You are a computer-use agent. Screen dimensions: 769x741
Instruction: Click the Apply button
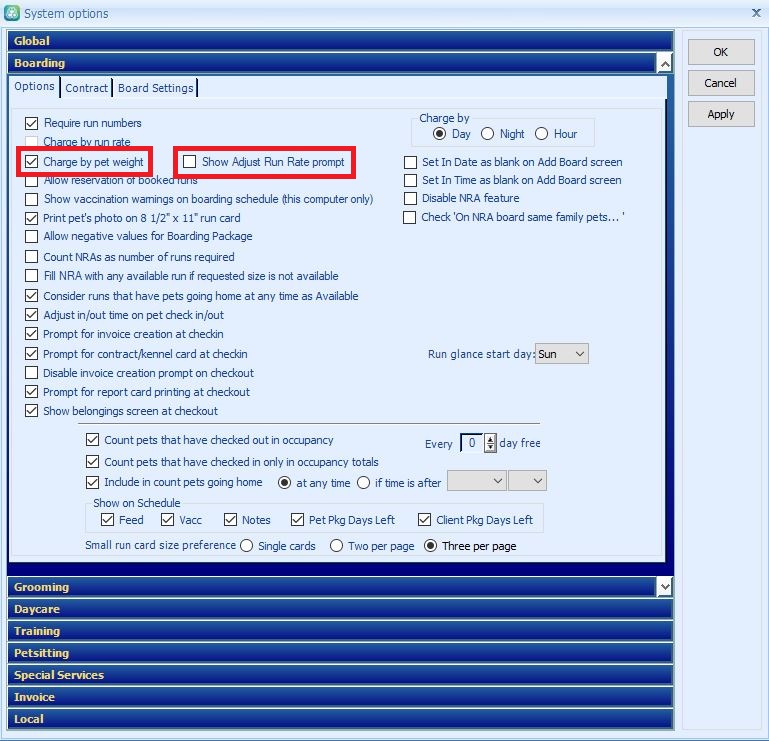point(720,114)
